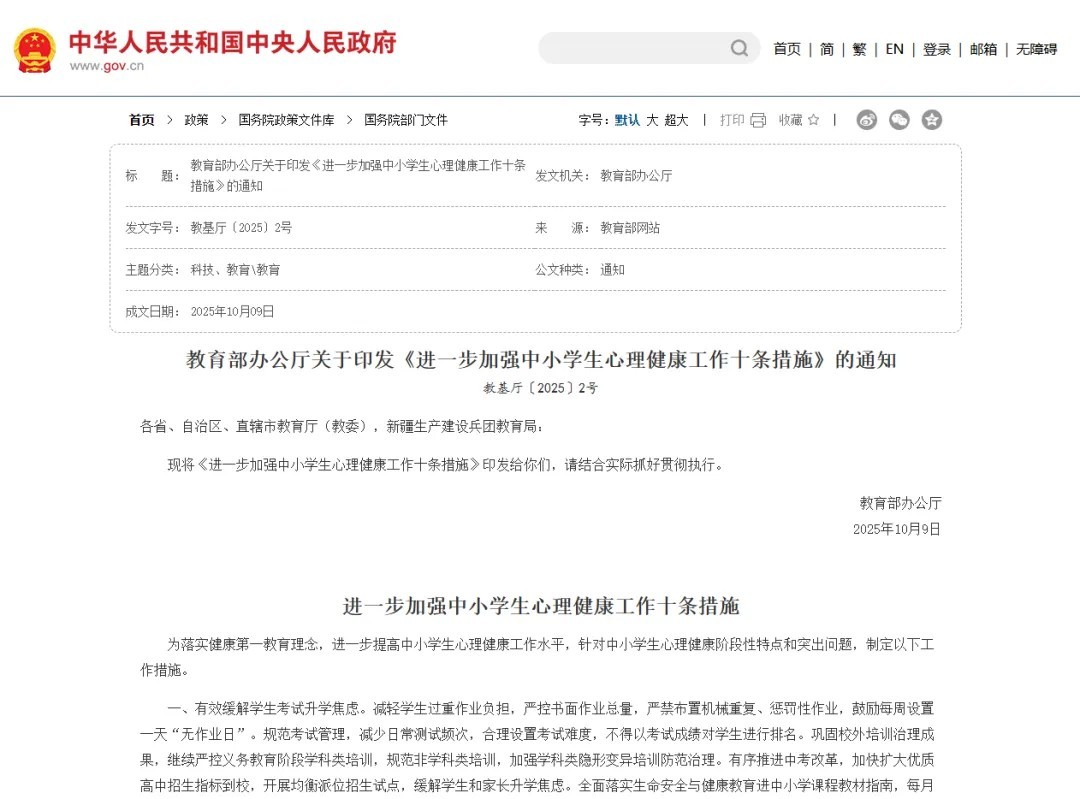
Task: Open the 登录 login link
Action: 937,49
